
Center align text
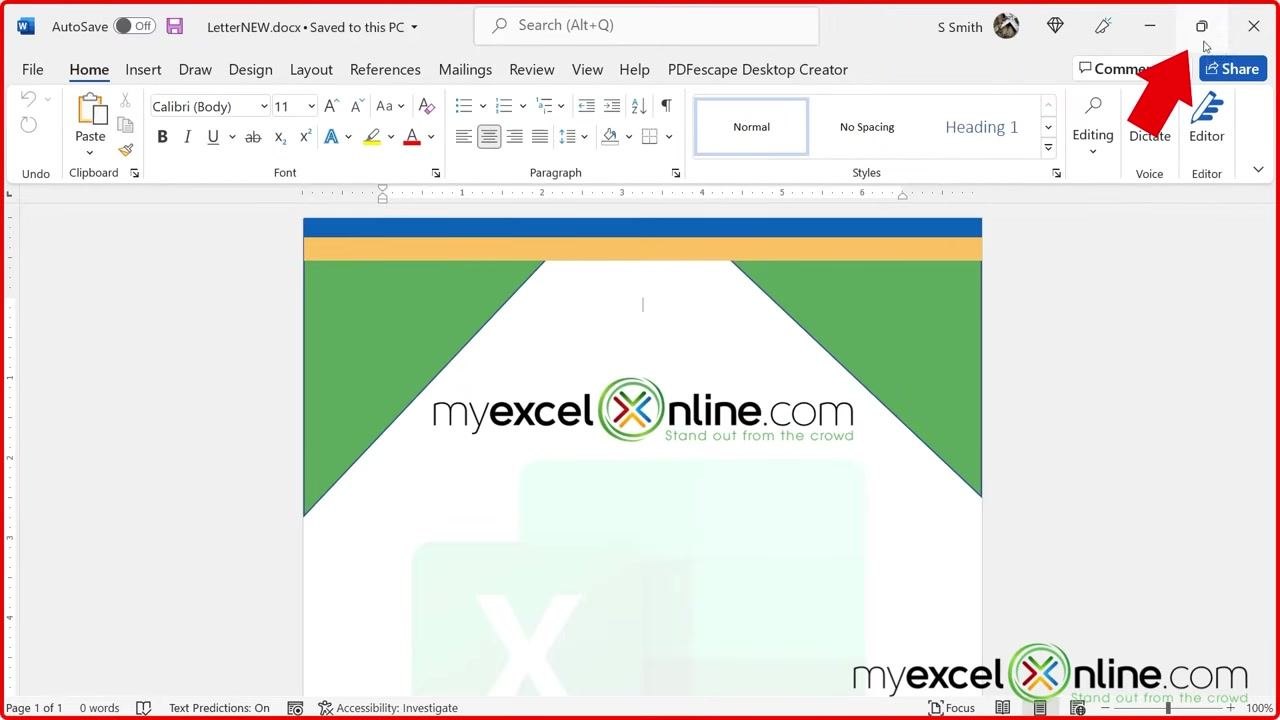[489, 137]
